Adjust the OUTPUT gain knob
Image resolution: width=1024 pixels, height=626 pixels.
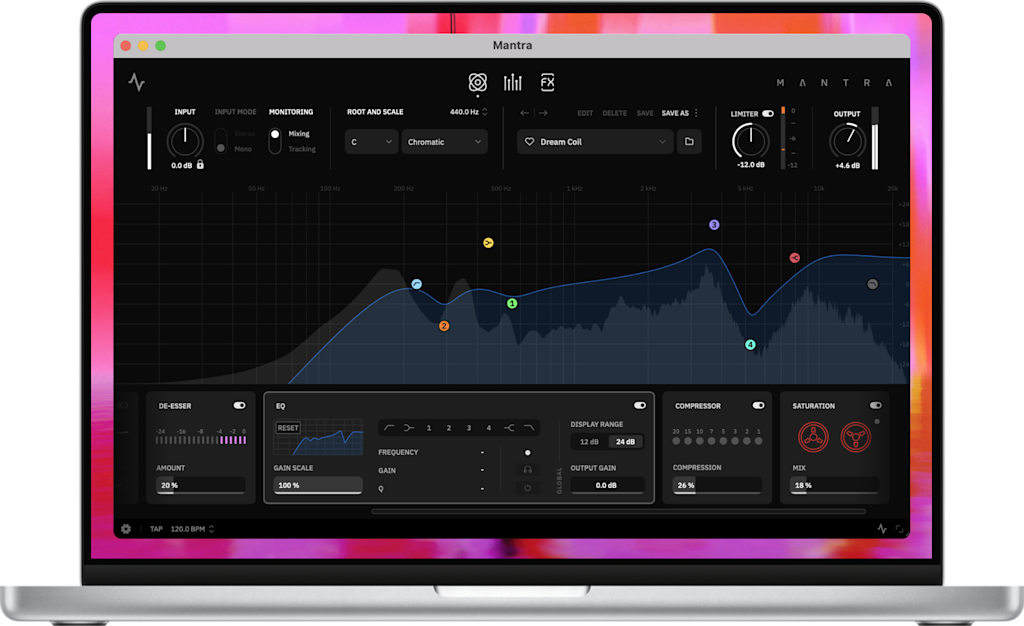click(x=847, y=141)
